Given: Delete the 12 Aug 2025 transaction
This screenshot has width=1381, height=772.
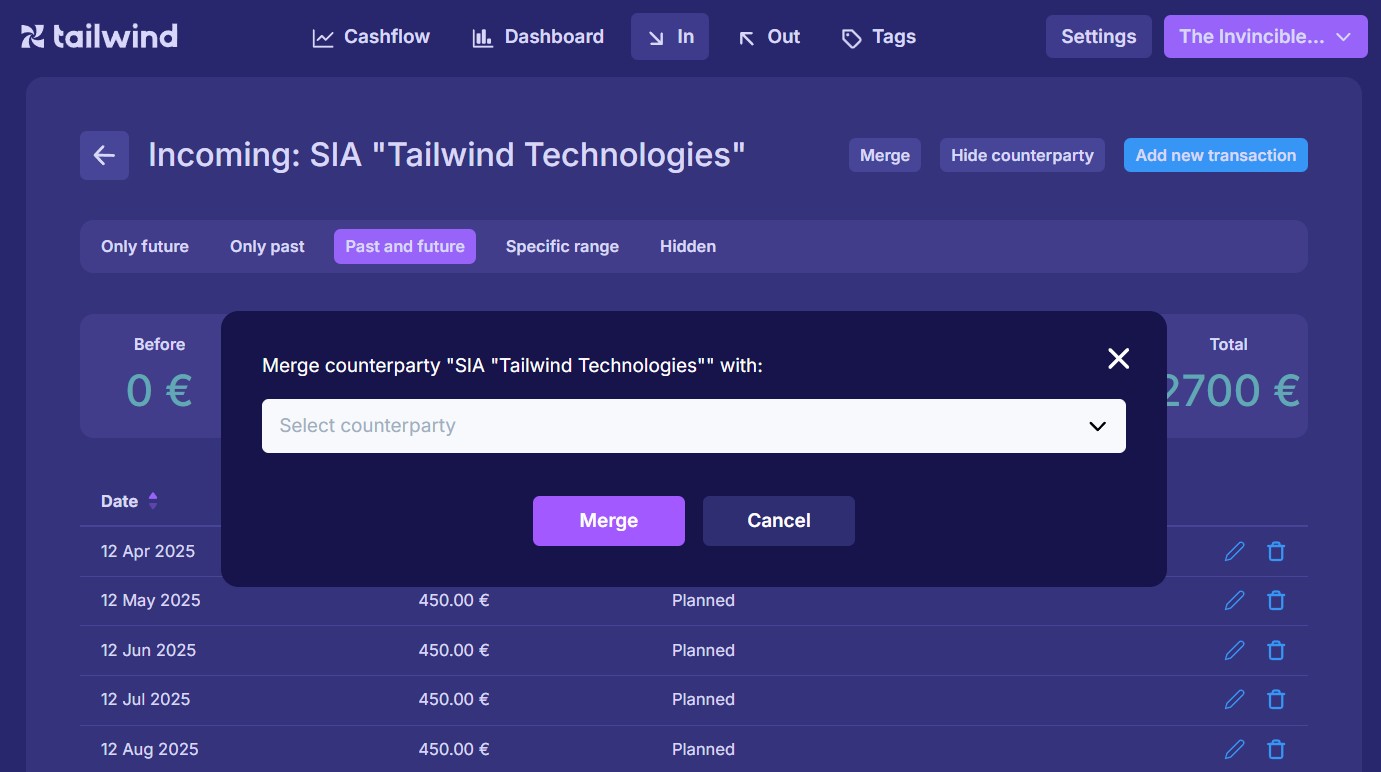Looking at the screenshot, I should 1276,749.
